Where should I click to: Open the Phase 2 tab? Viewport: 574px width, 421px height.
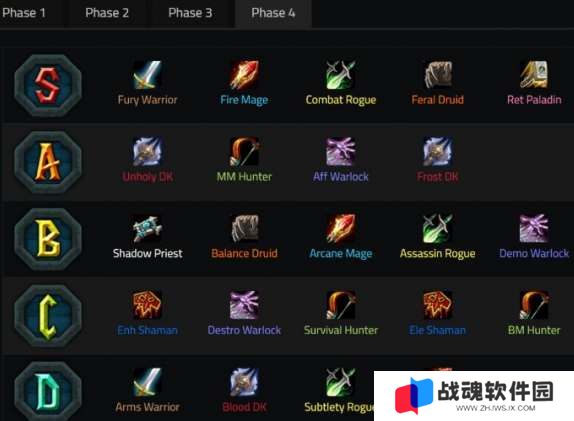tap(107, 13)
